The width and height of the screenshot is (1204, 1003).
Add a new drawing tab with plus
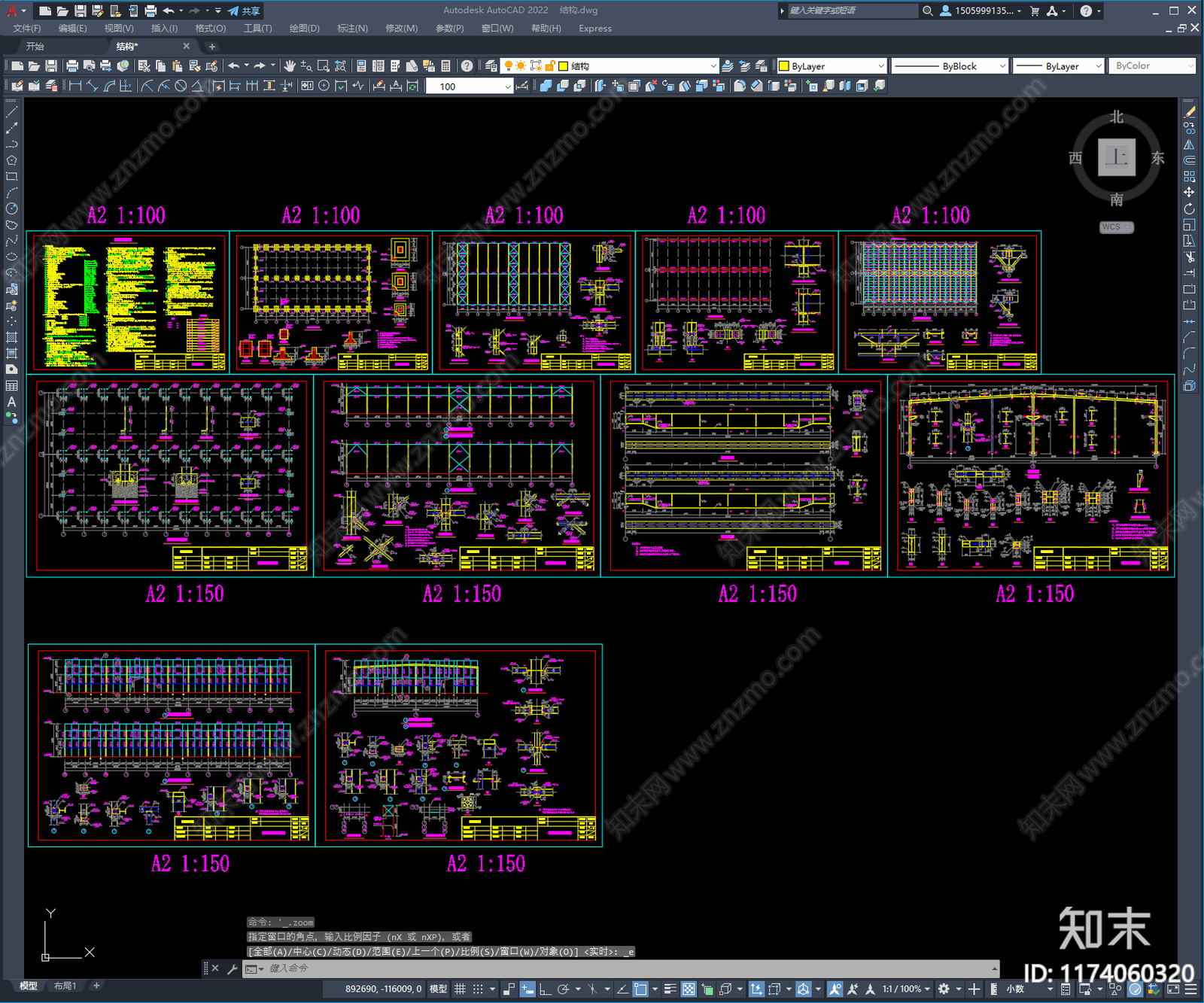point(211,47)
